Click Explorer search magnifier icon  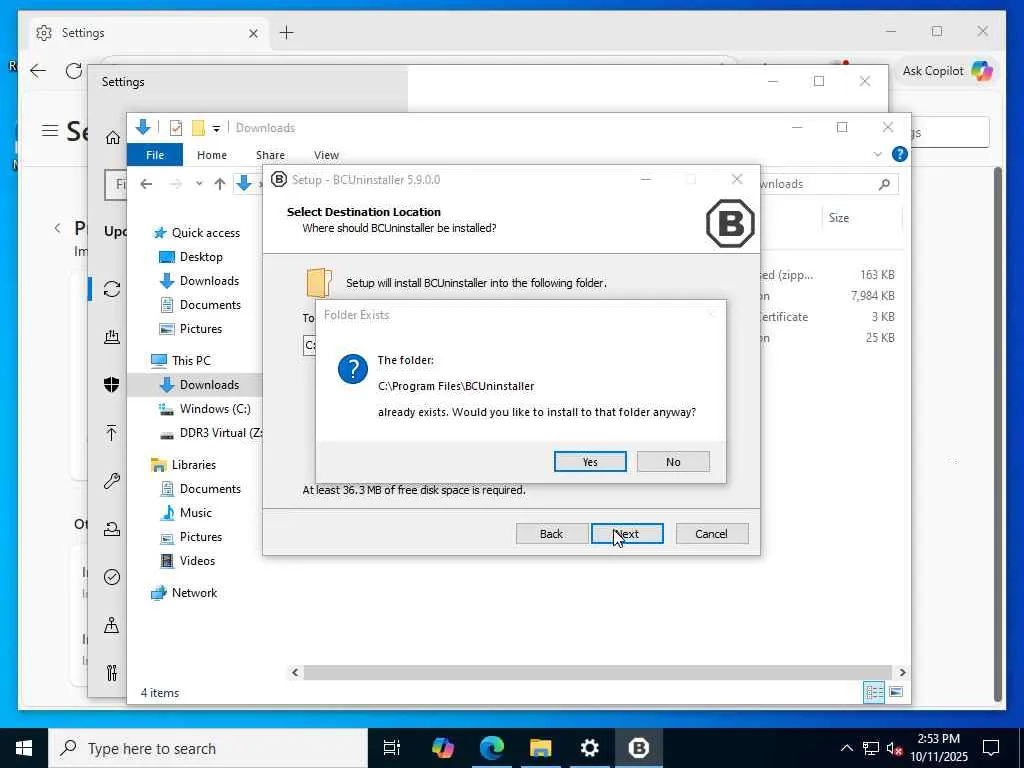pos(884,184)
